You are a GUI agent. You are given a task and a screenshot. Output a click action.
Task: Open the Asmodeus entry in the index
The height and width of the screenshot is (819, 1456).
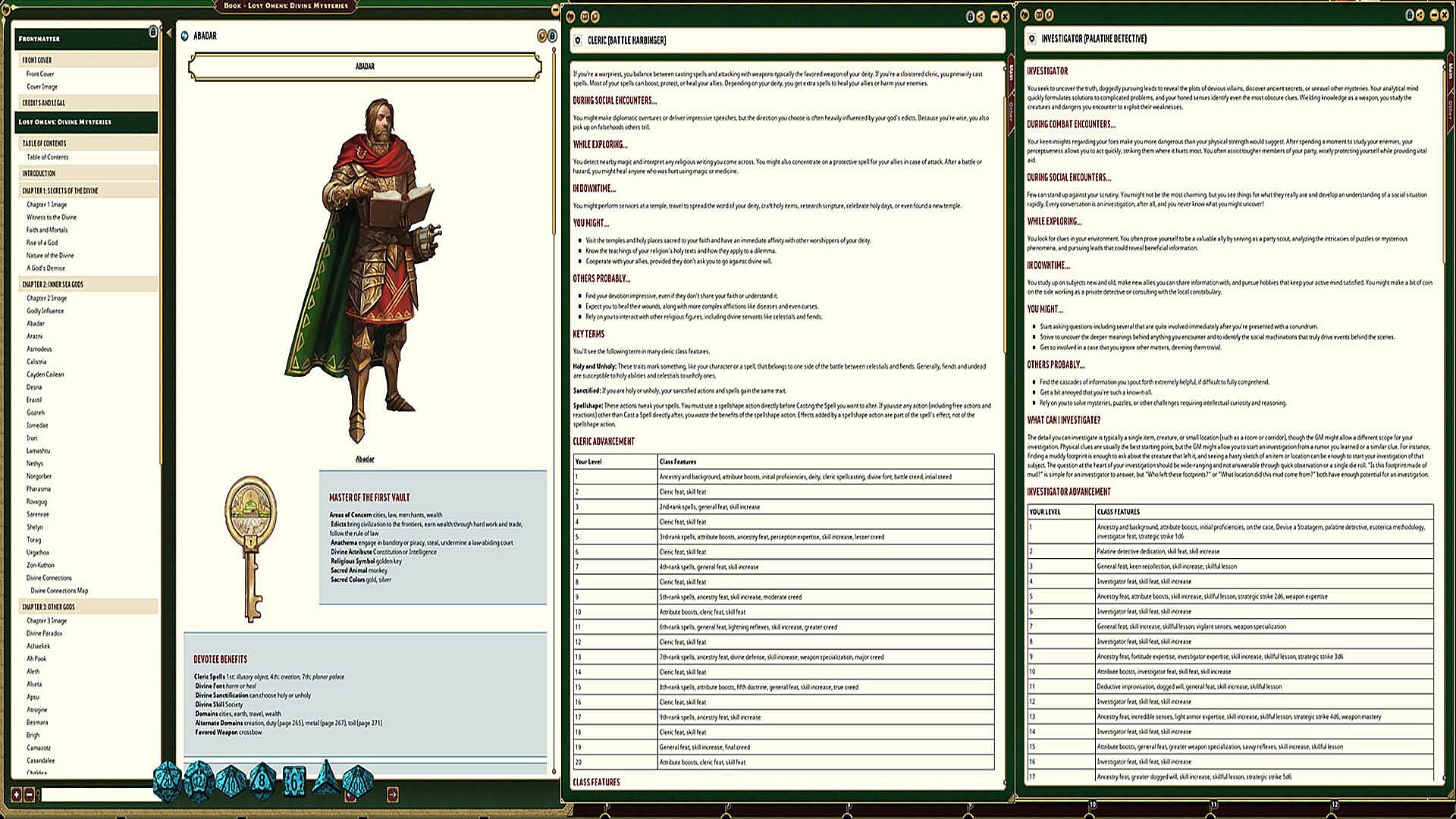39,349
